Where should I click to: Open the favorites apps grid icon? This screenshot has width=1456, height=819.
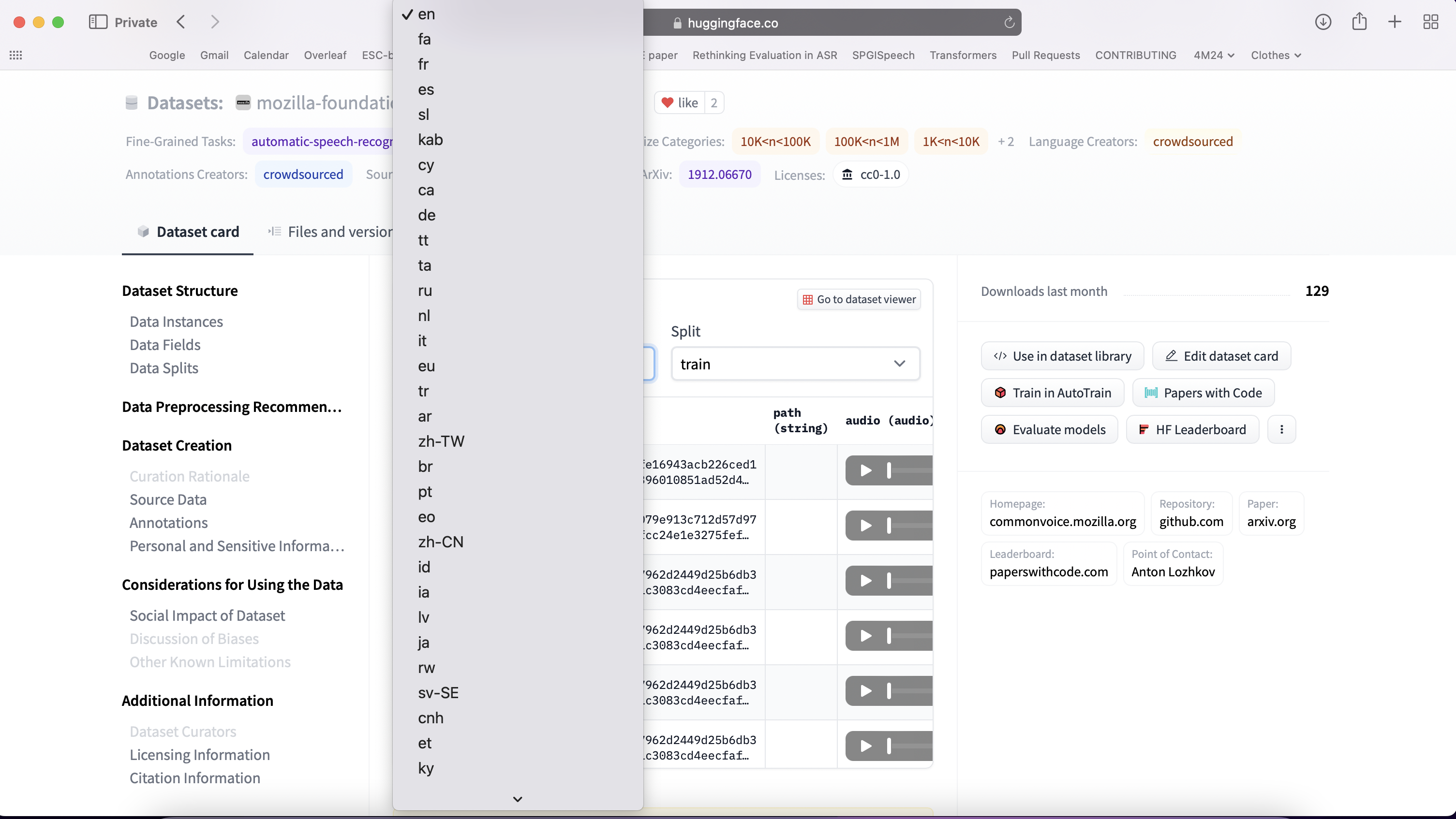(16, 55)
